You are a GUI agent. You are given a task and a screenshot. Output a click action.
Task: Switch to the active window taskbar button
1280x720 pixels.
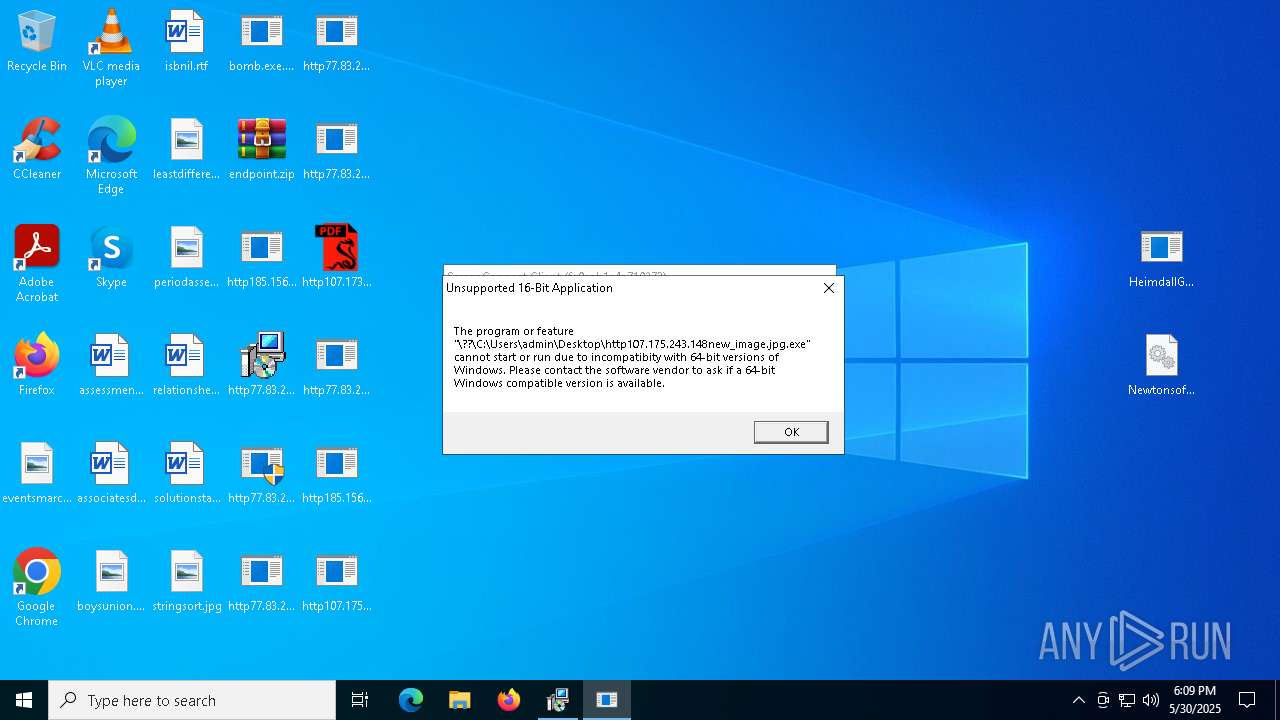(x=607, y=700)
